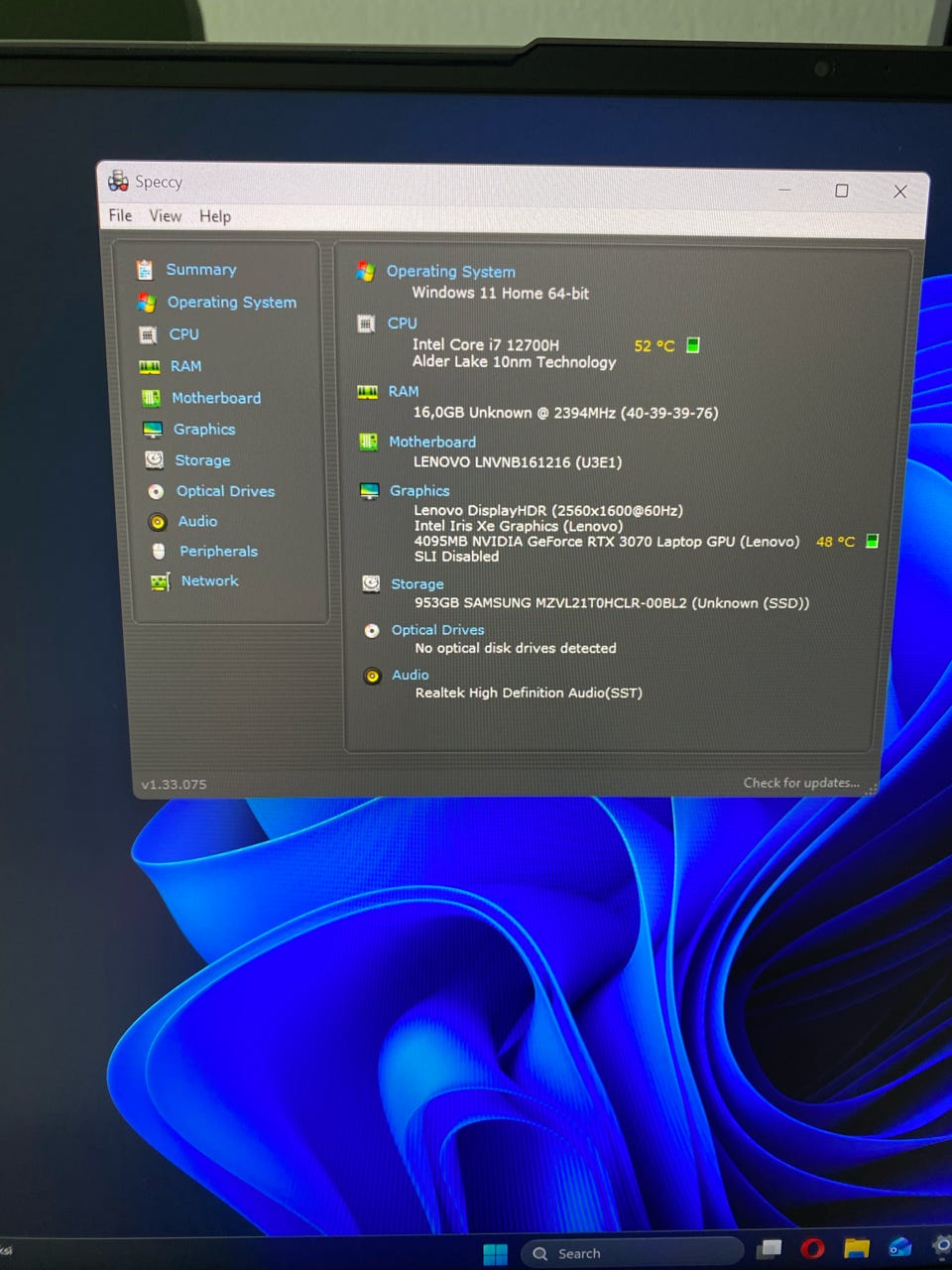Open Network section in sidebar
The image size is (952, 1270).
pos(209,581)
